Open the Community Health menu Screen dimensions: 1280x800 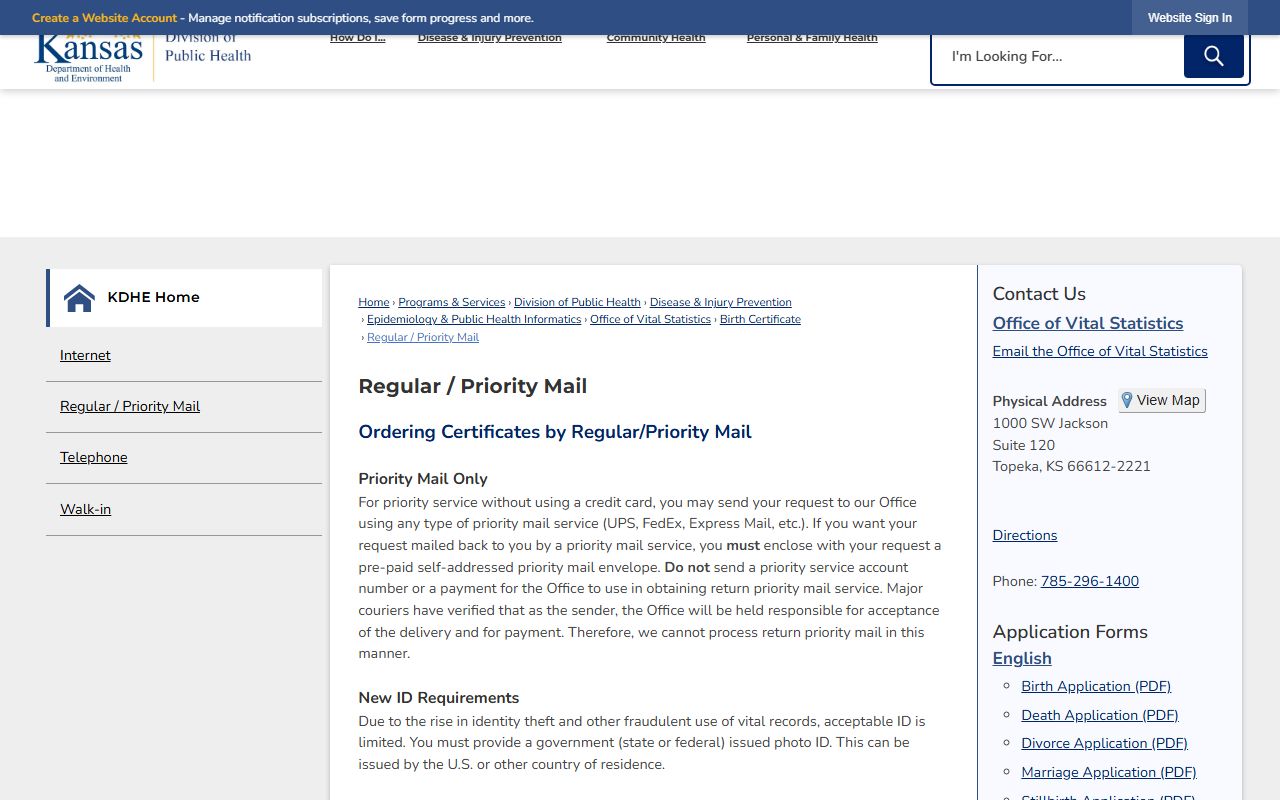coord(656,38)
